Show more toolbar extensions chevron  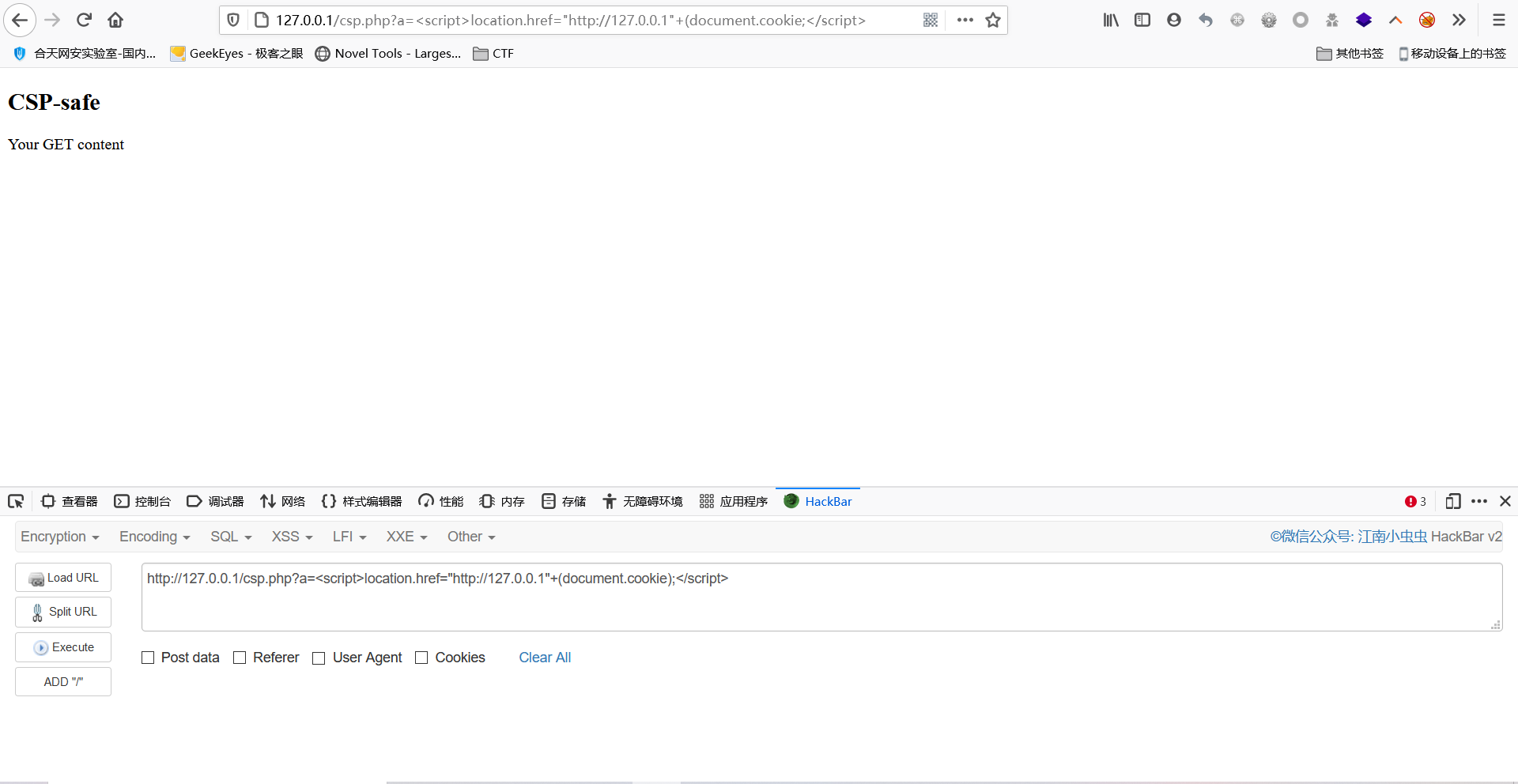pyautogui.click(x=1459, y=20)
